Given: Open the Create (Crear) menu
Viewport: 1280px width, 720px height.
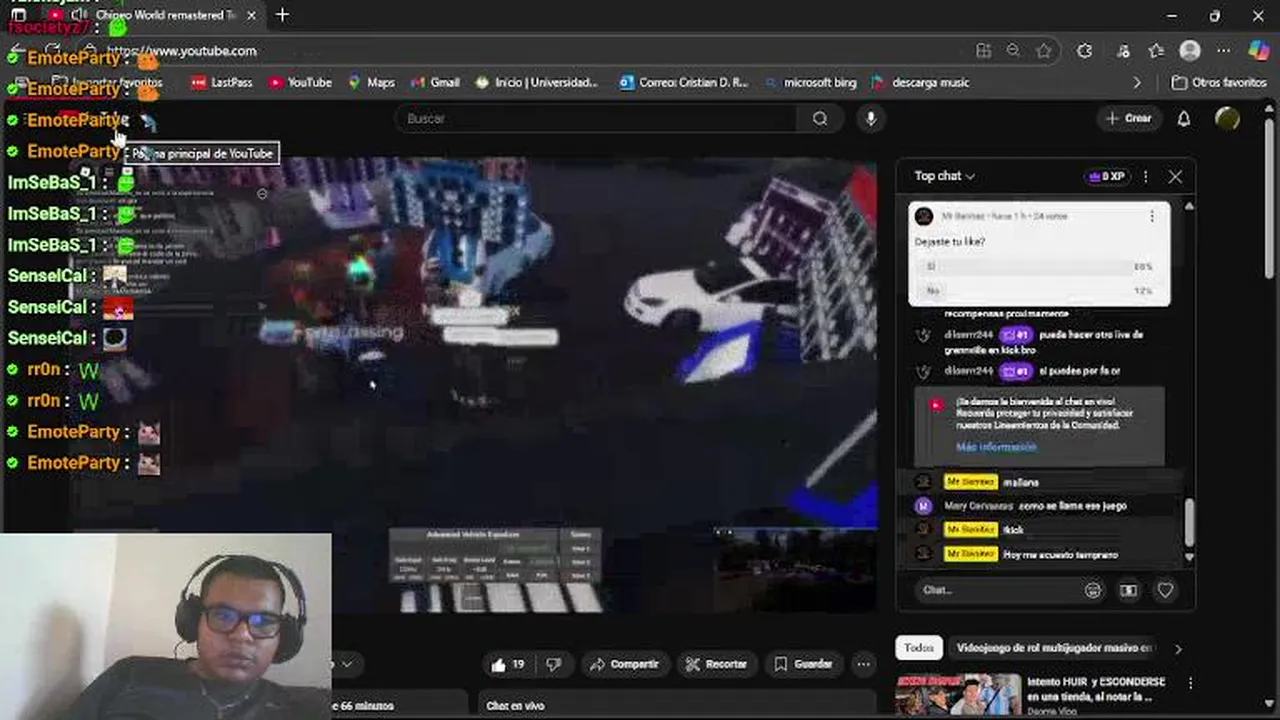Looking at the screenshot, I should click(x=1128, y=118).
